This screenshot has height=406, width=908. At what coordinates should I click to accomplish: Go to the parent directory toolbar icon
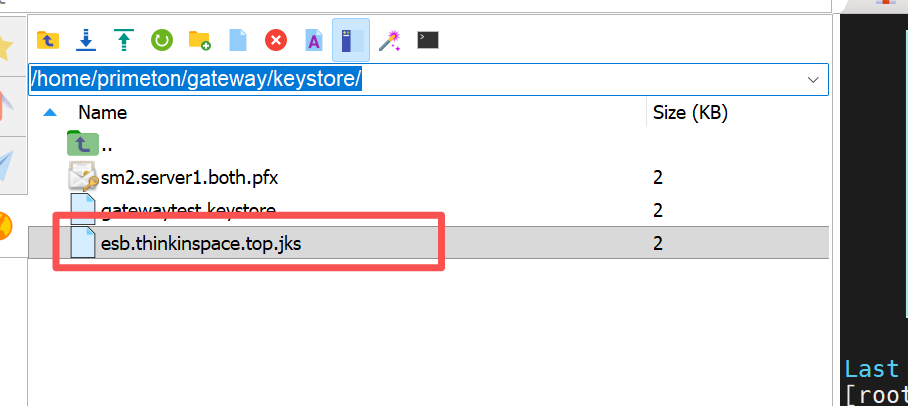tap(48, 40)
